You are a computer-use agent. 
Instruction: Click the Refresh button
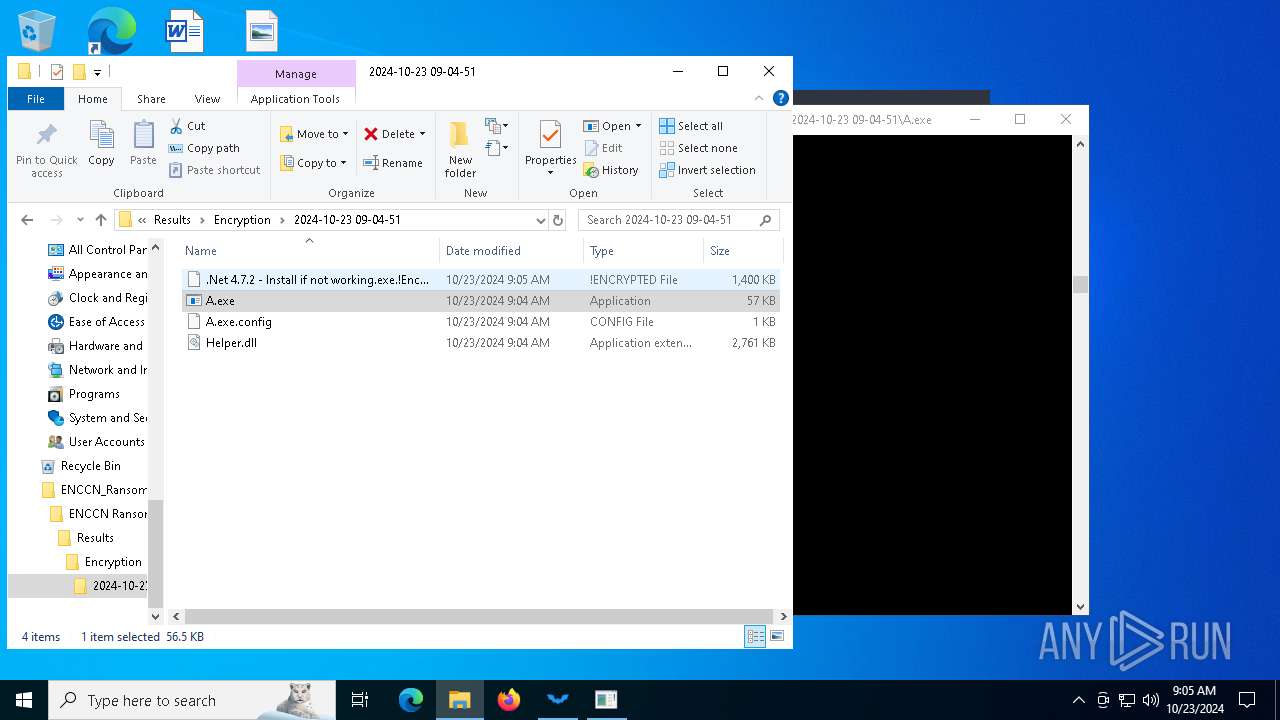click(558, 220)
